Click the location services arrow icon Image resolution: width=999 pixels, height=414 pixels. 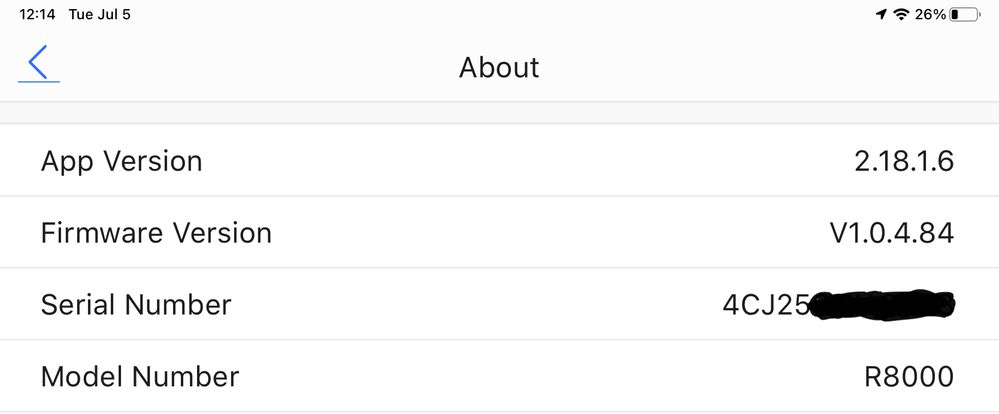pyautogui.click(x=881, y=15)
